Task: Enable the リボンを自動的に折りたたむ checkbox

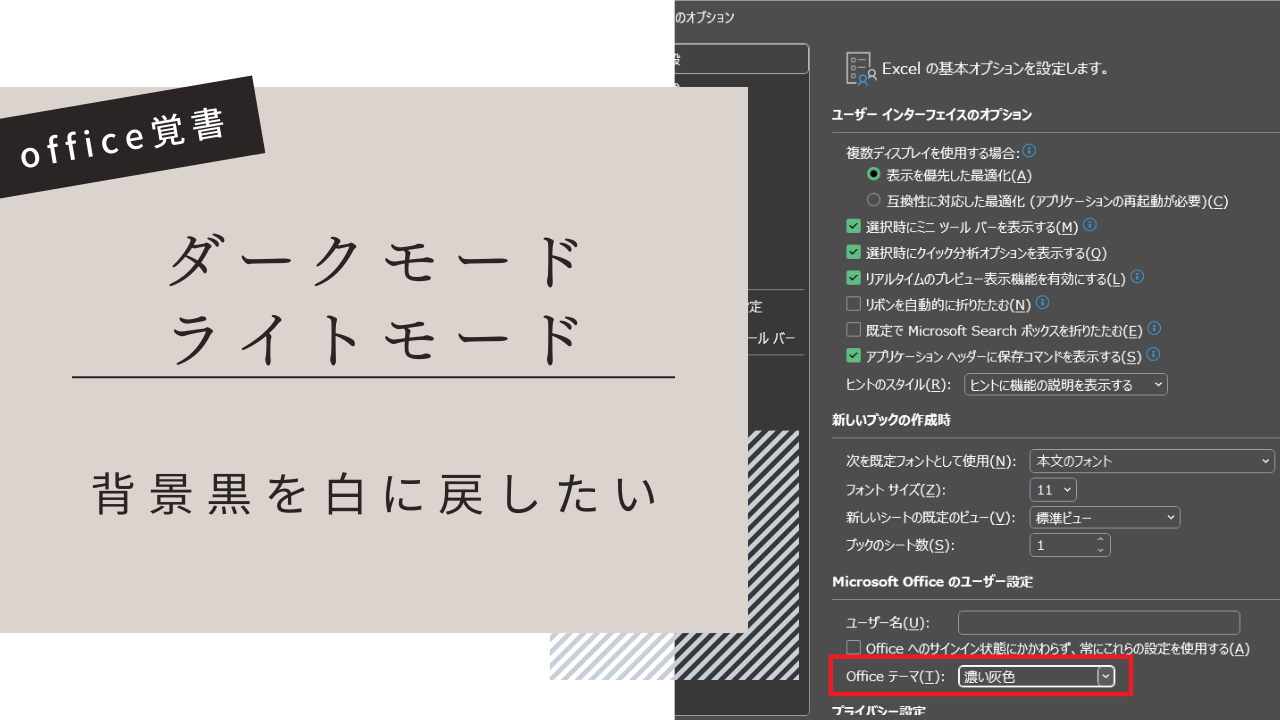Action: [854, 304]
